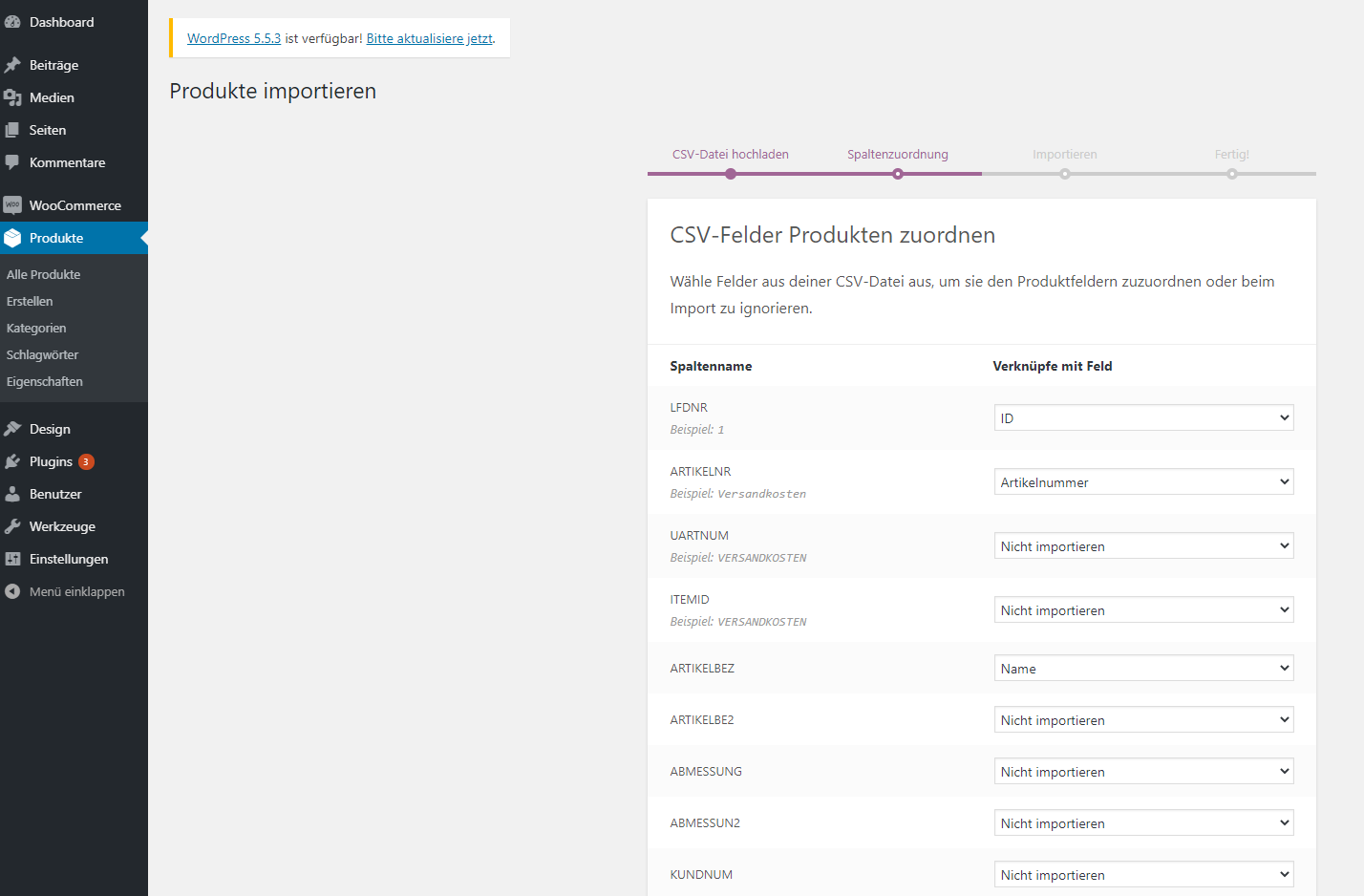This screenshot has height=896, width=1364.
Task: Click the Seiten pages icon
Action: coord(12,130)
